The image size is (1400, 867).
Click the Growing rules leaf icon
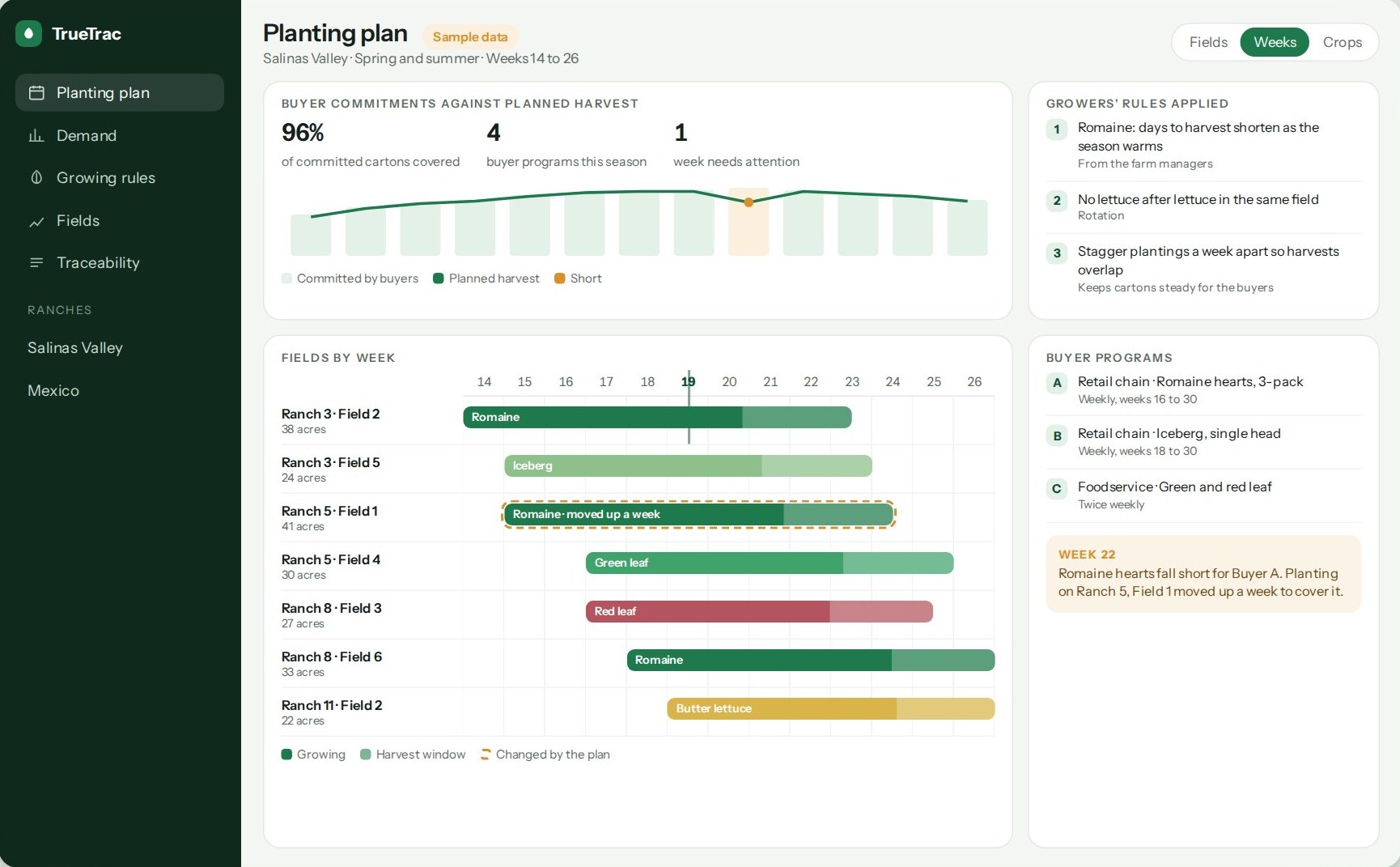36,177
